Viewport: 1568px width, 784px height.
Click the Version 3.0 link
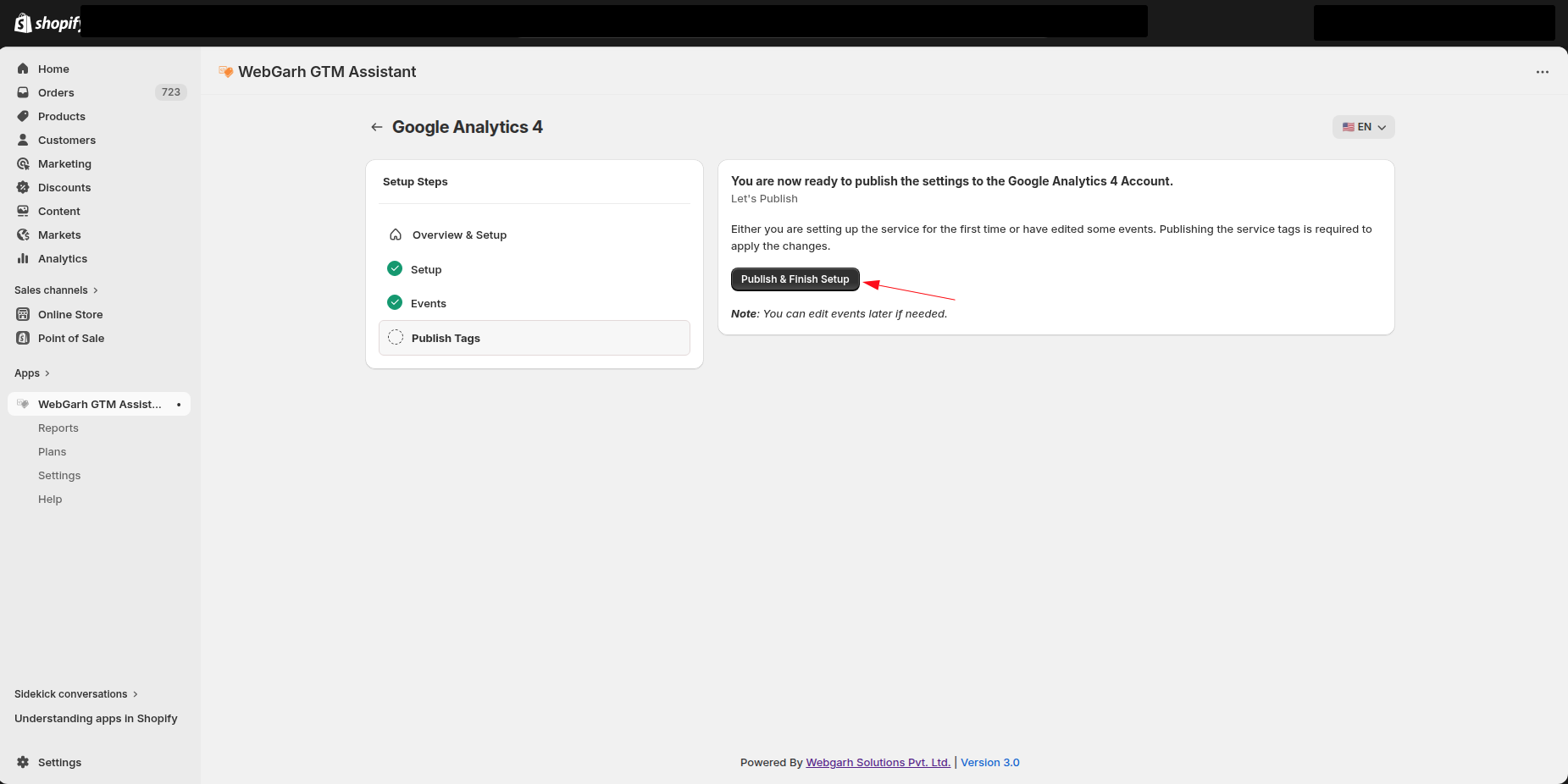point(989,763)
